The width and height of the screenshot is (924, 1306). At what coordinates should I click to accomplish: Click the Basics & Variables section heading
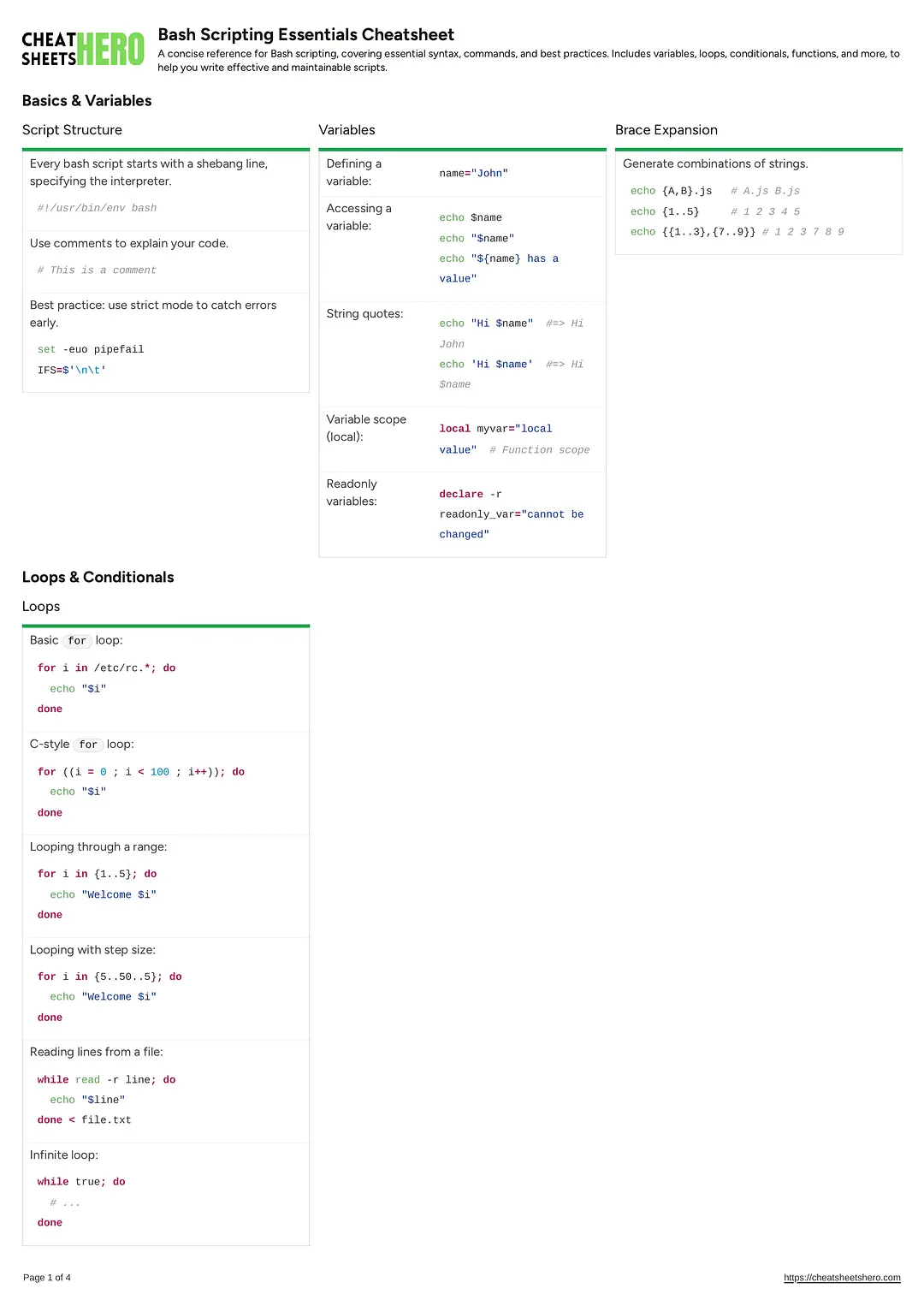[x=86, y=101]
